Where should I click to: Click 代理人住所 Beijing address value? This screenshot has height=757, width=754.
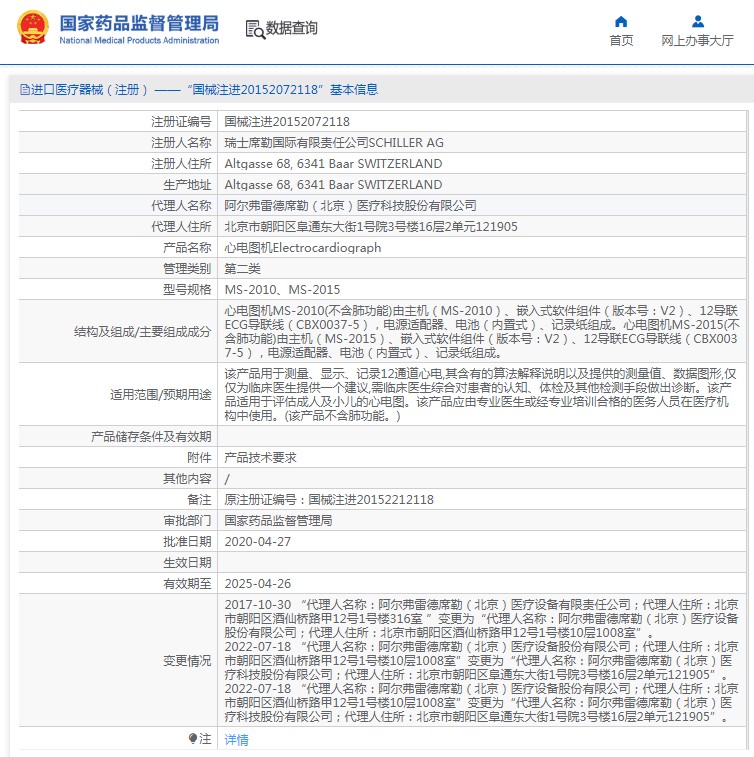(371, 226)
